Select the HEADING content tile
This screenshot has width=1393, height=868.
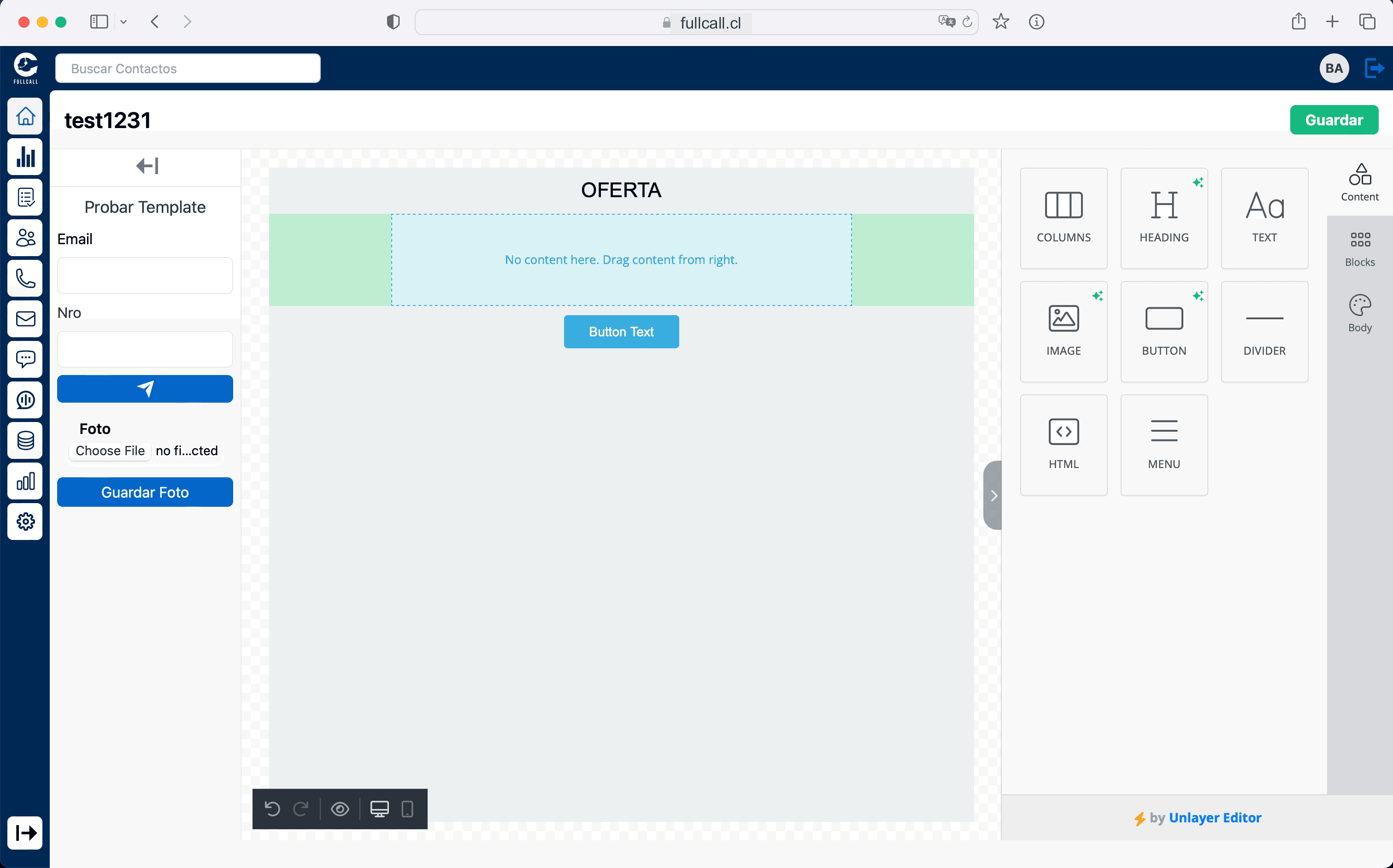click(x=1164, y=217)
